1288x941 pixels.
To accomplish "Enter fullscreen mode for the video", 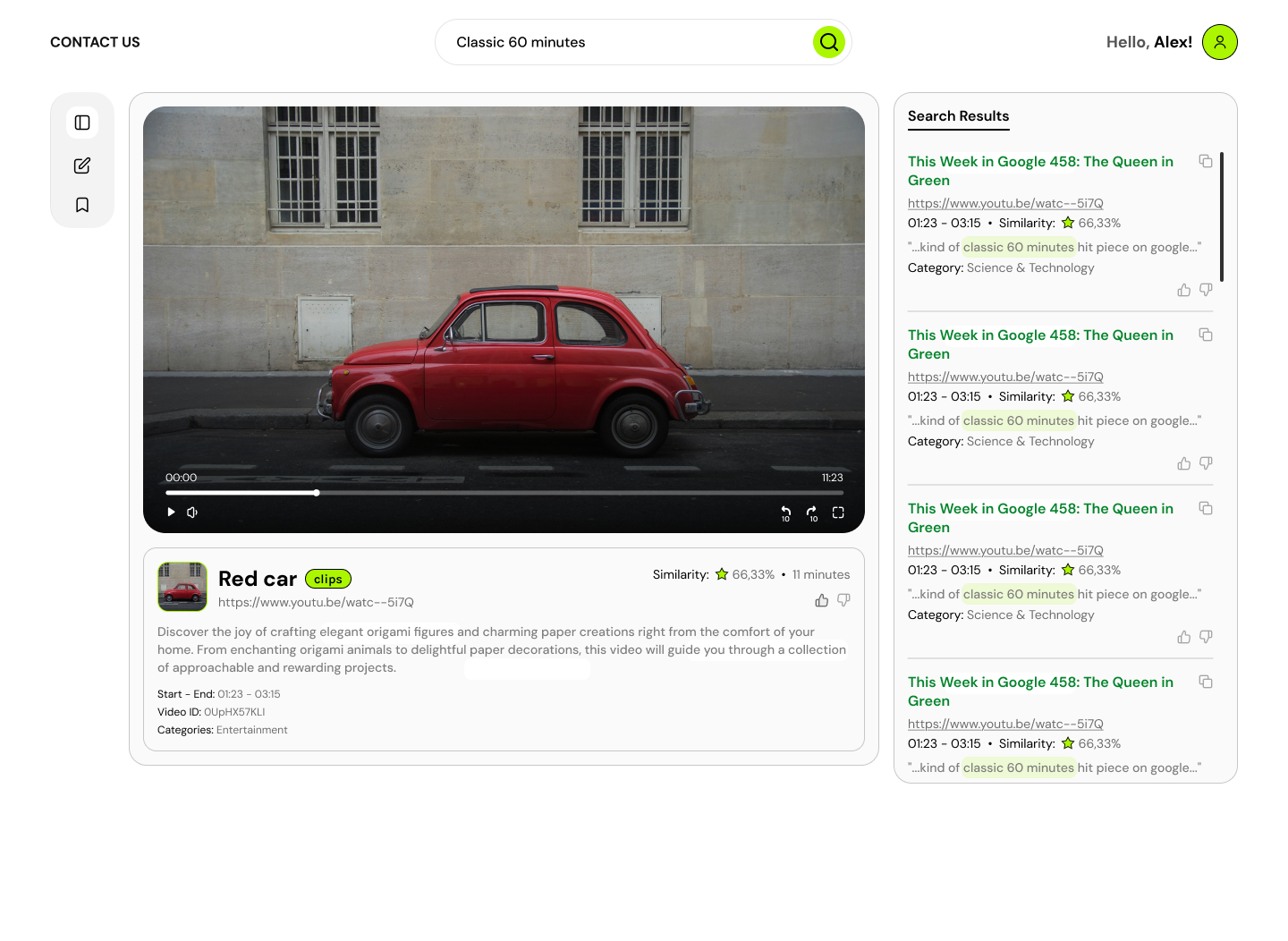I will (x=838, y=513).
